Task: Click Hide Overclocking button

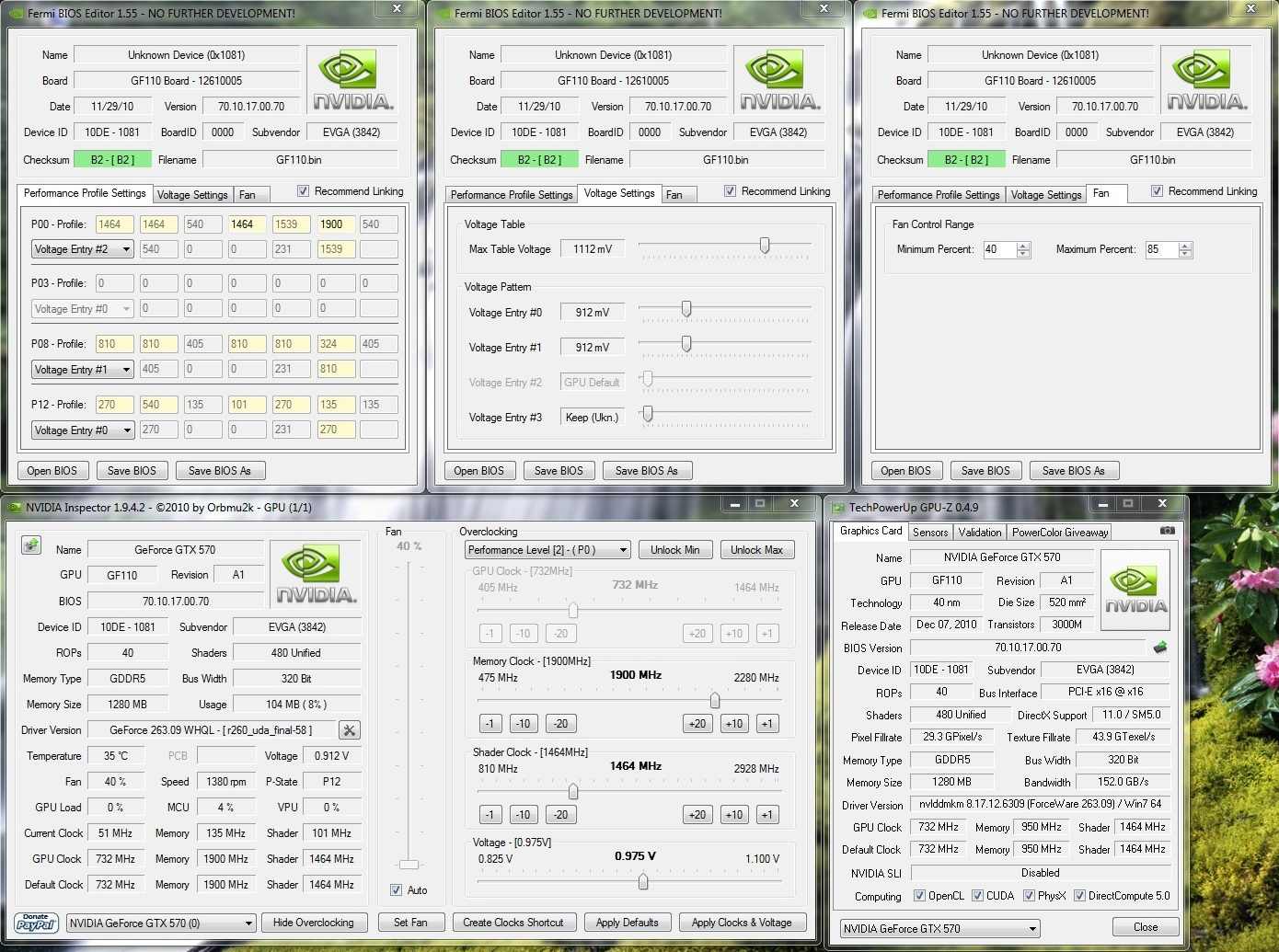Action: 314,923
